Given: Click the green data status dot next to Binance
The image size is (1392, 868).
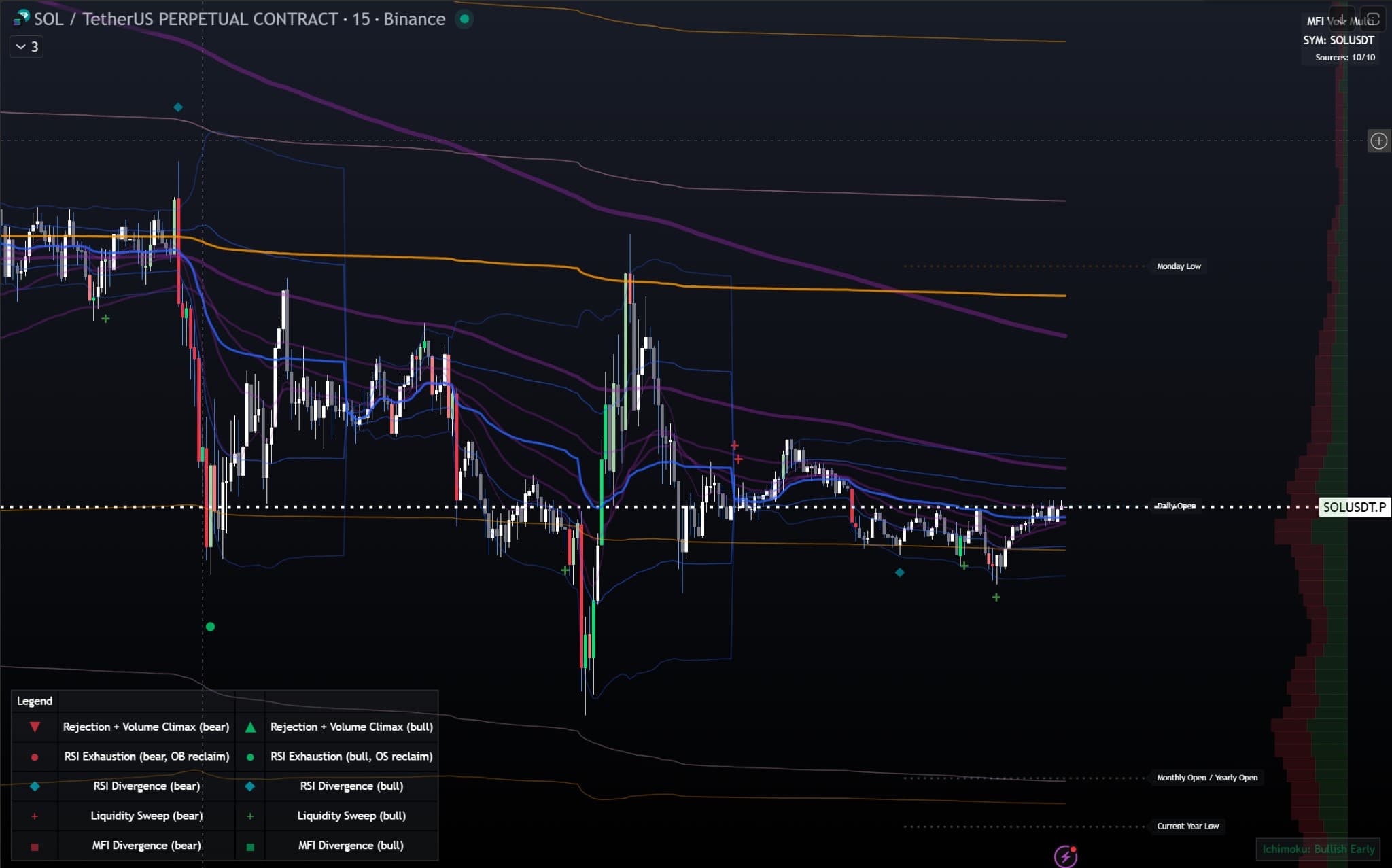Looking at the screenshot, I should (x=465, y=20).
